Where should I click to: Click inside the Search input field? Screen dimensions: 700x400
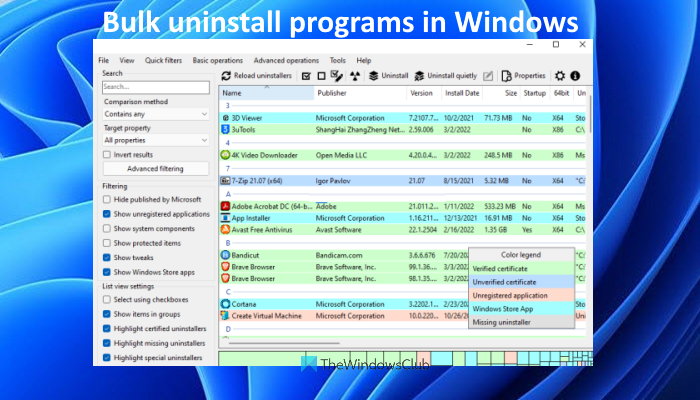(156, 87)
